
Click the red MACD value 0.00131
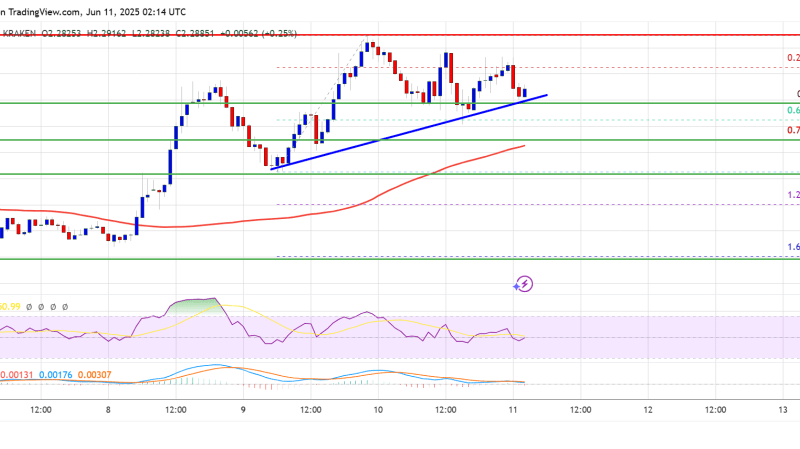pyautogui.click(x=16, y=375)
